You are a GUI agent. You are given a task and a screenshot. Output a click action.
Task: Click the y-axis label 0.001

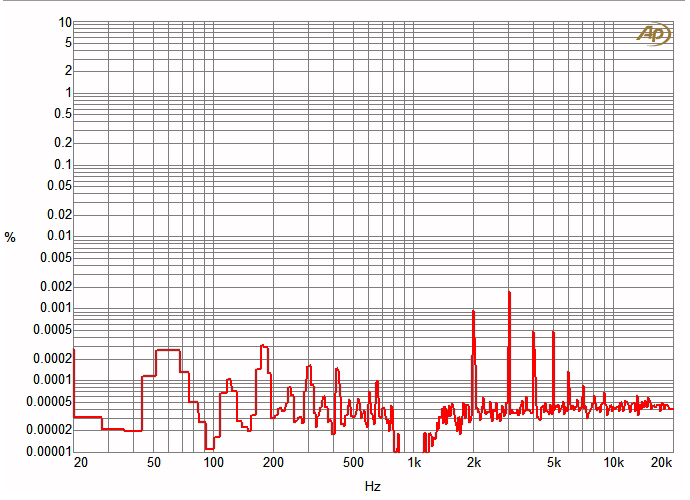coord(56,307)
